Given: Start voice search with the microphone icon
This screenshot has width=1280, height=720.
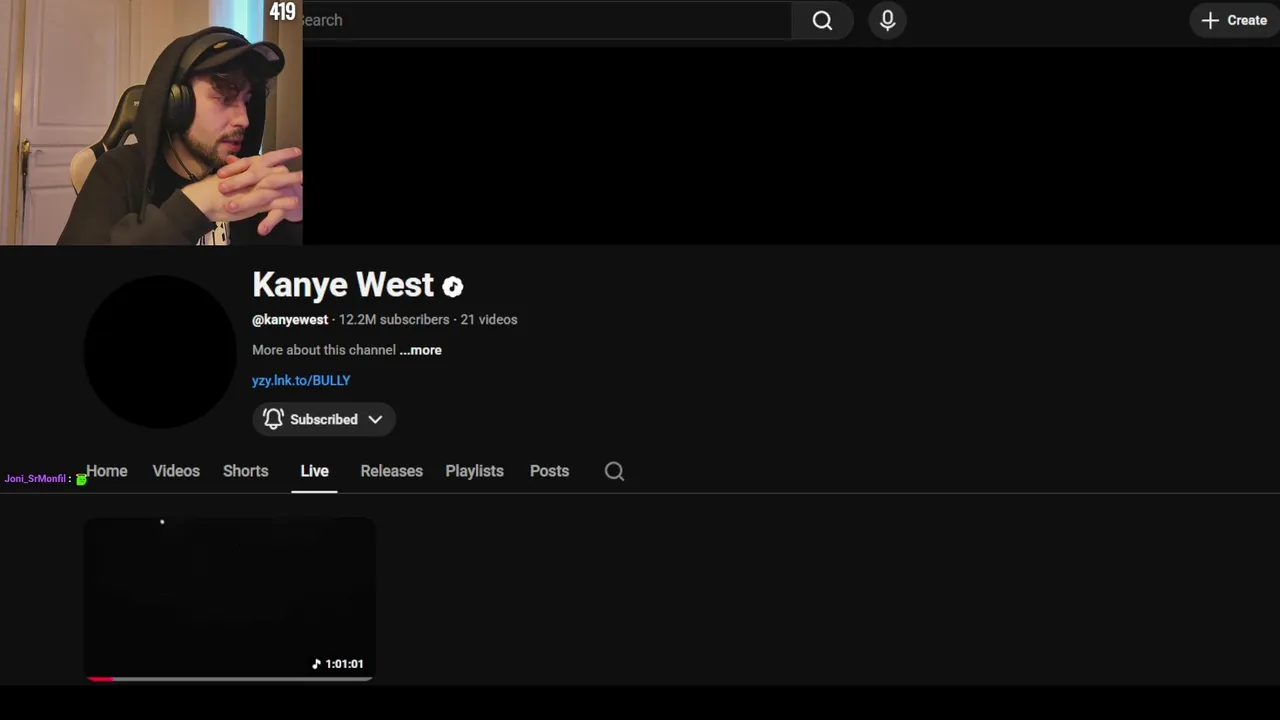Looking at the screenshot, I should point(887,20).
